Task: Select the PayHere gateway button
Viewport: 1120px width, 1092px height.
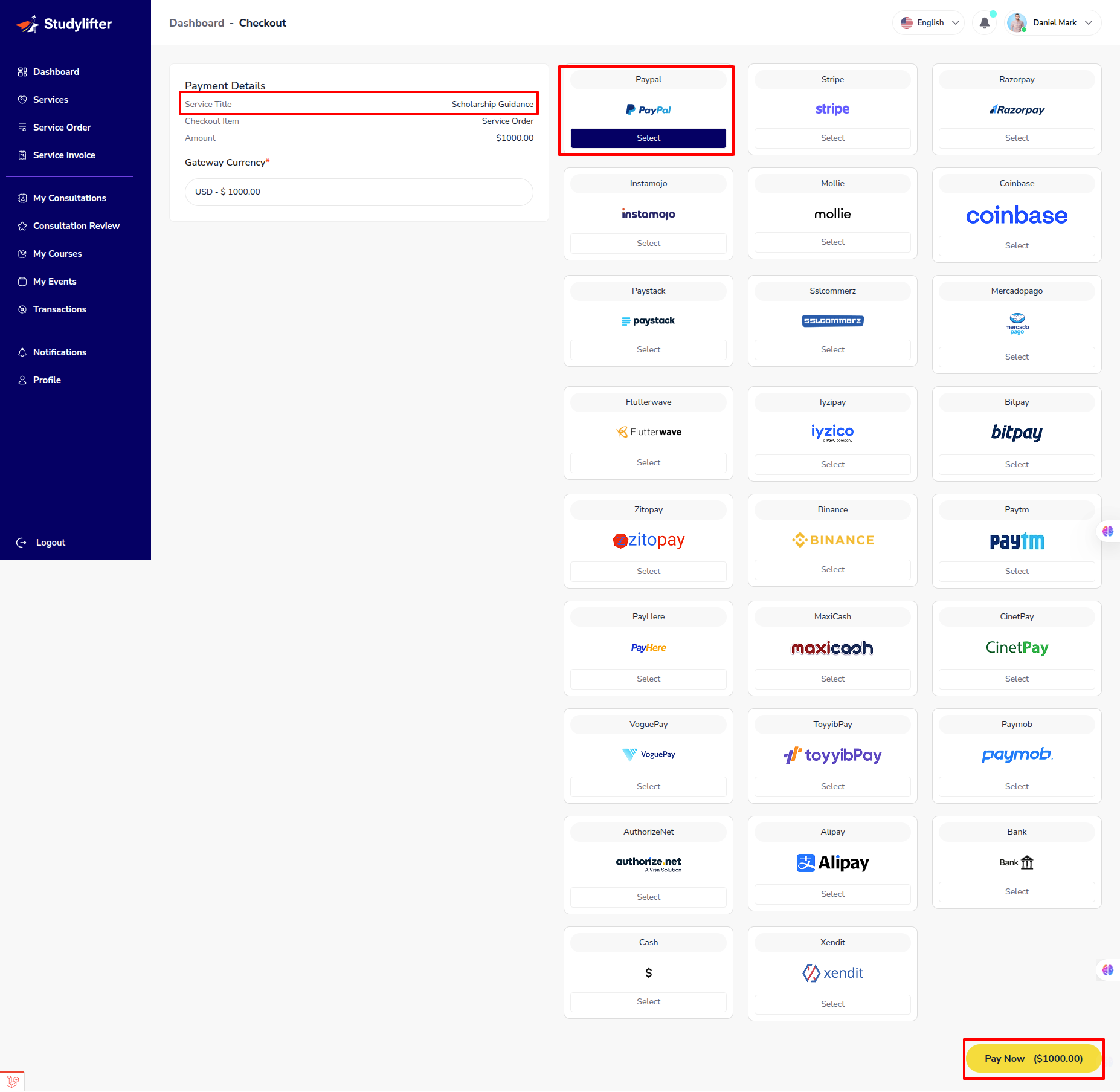Action: pos(648,679)
